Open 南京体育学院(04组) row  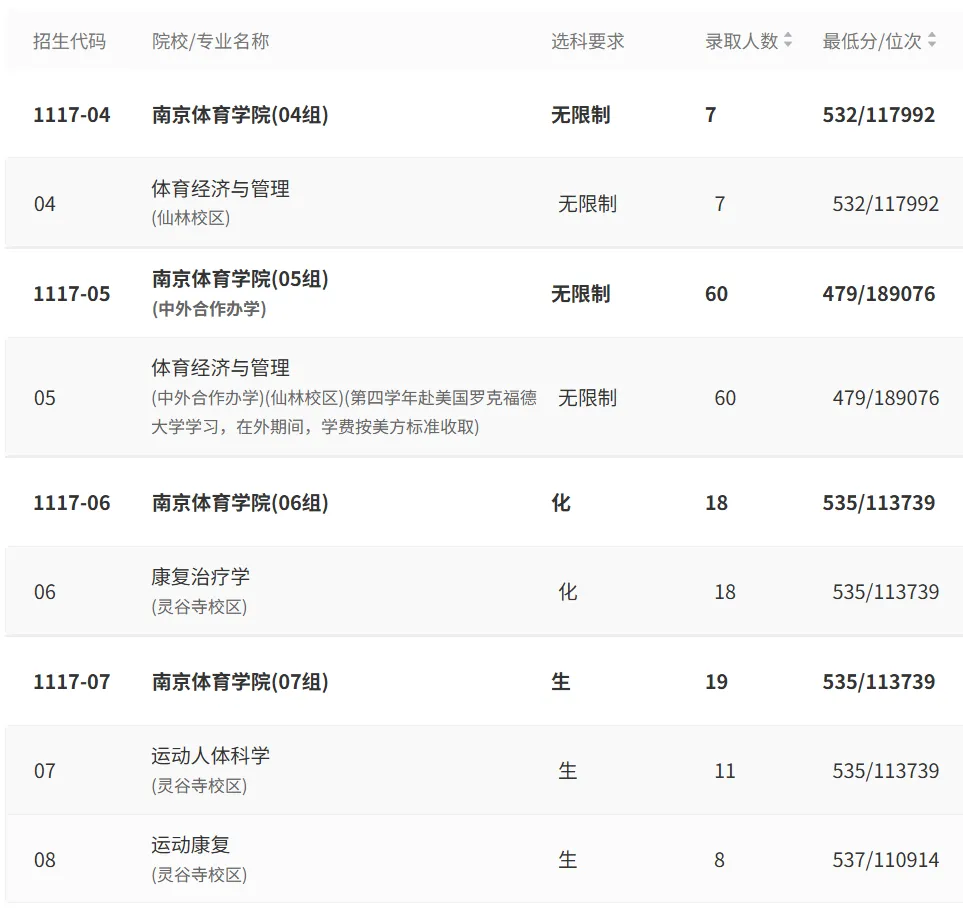(240, 115)
